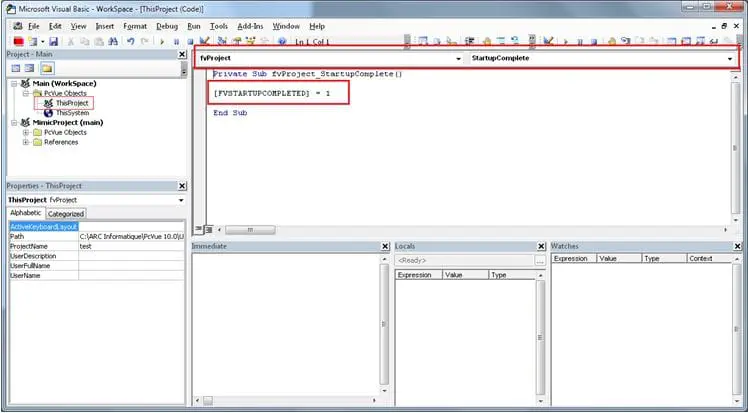Click the Help question mark icon

point(283,41)
